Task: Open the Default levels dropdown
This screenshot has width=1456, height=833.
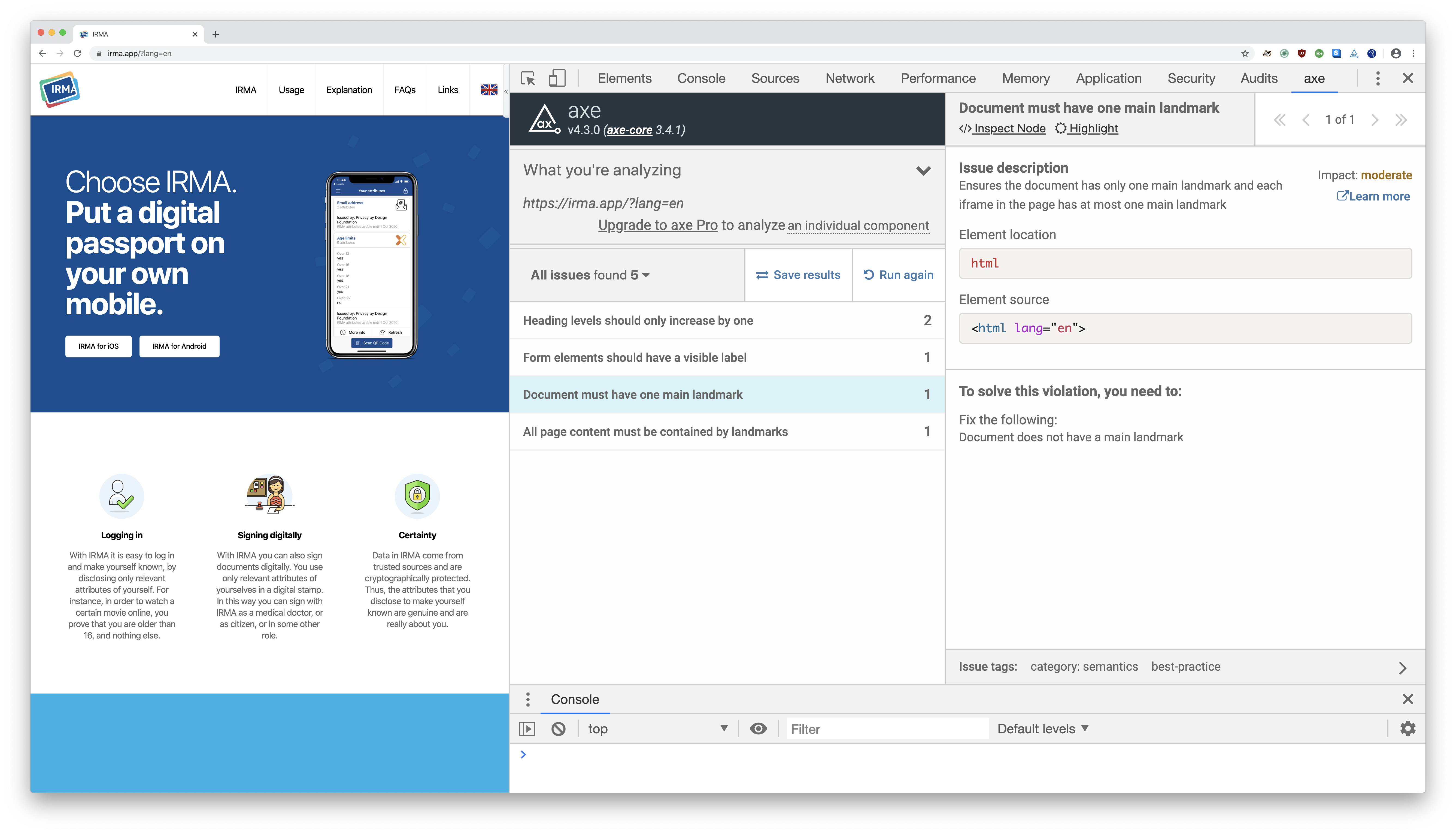Action: pos(1042,729)
